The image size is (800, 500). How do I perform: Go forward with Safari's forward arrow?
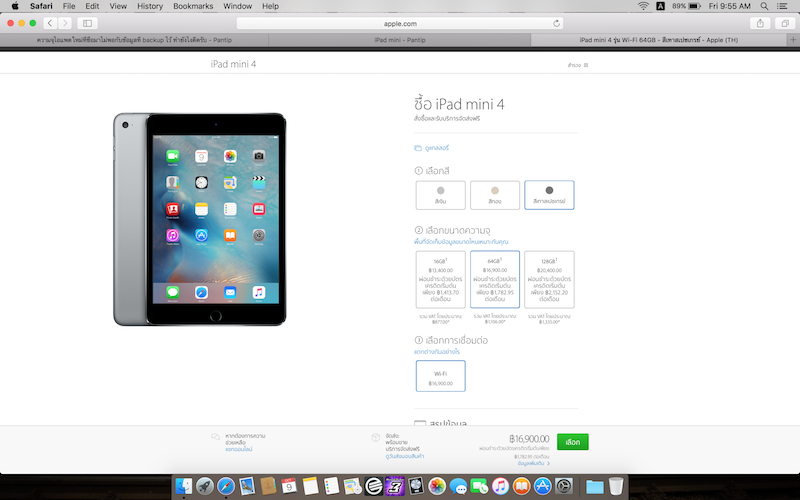65,23
